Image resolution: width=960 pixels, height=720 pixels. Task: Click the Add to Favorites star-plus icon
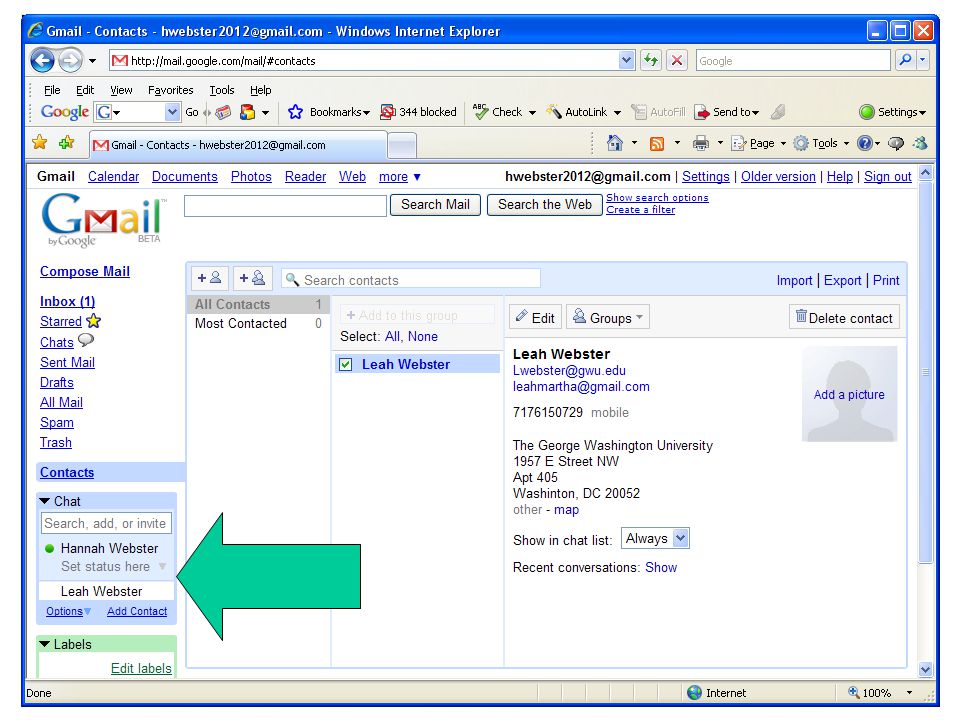pyautogui.click(x=66, y=143)
